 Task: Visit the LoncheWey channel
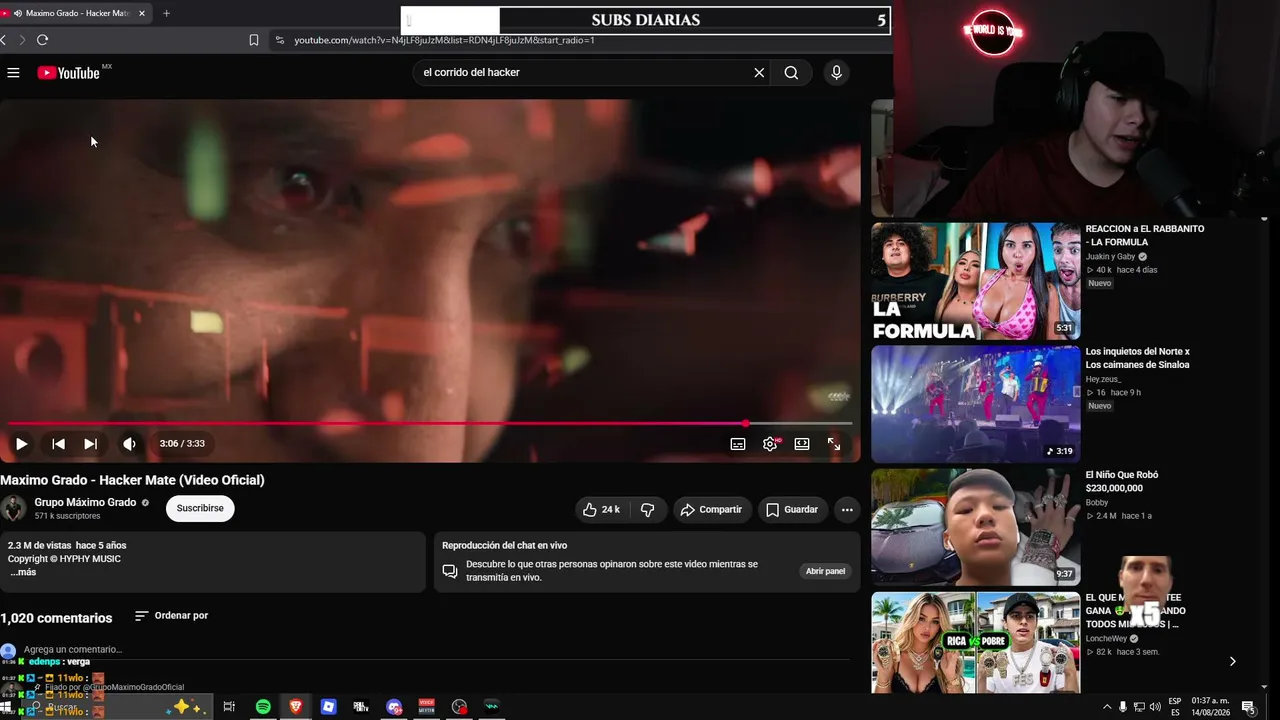coord(1106,639)
